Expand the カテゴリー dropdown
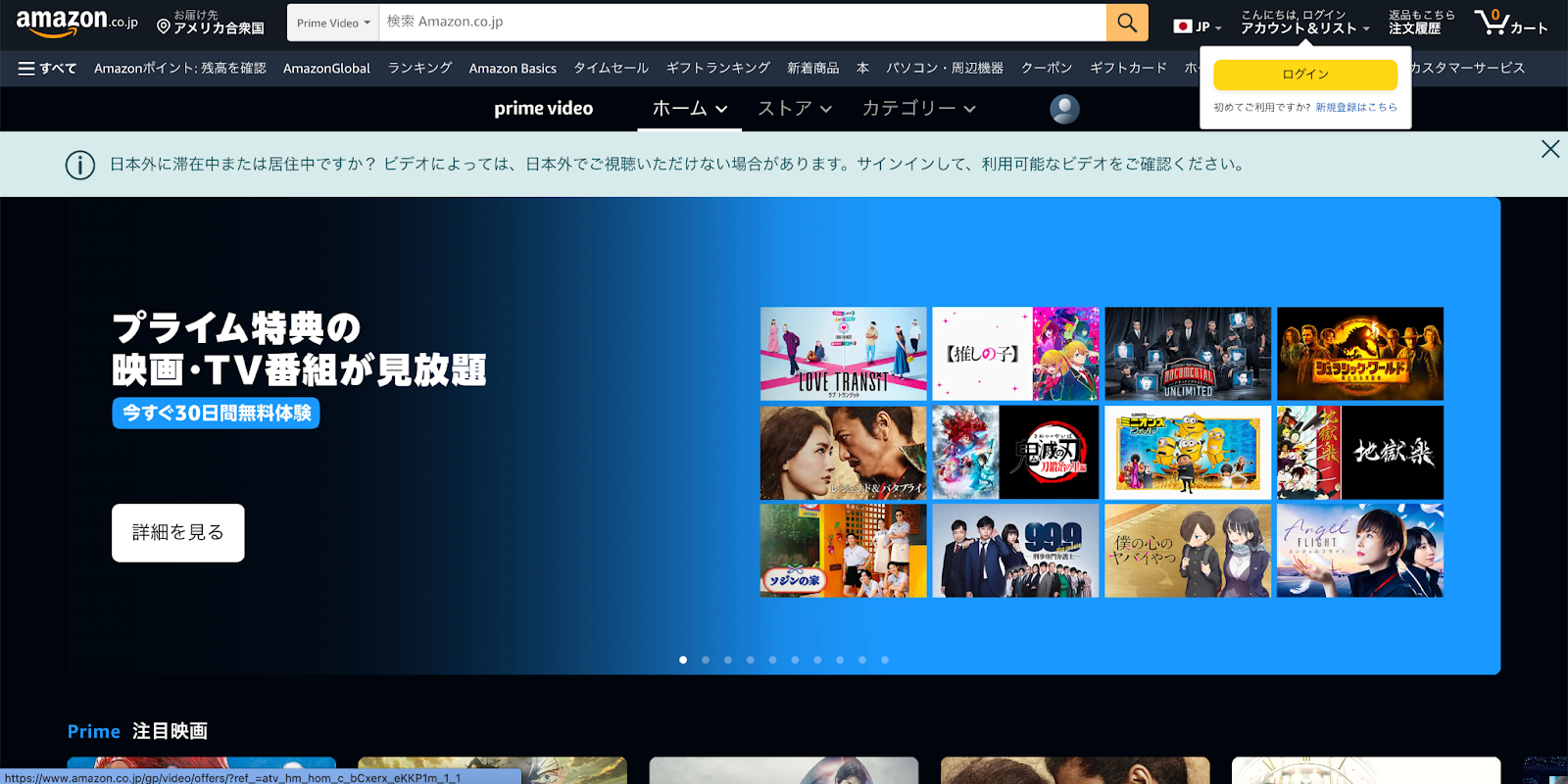Image resolution: width=1568 pixels, height=784 pixels. (918, 109)
